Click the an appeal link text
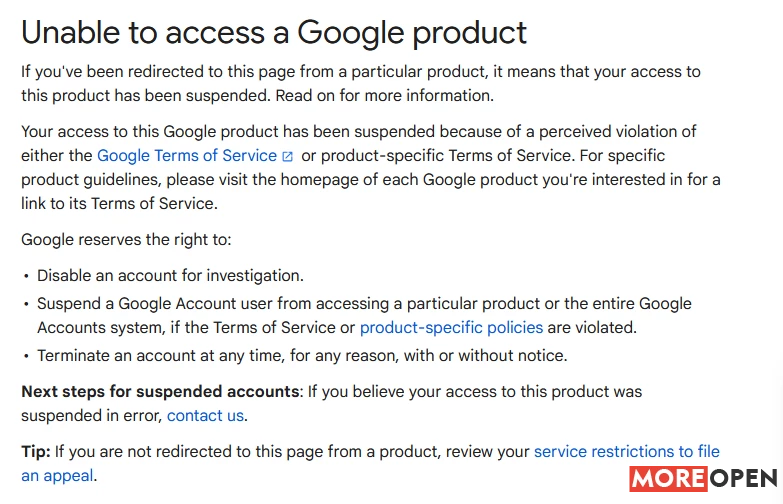 pyautogui.click(x=57, y=476)
